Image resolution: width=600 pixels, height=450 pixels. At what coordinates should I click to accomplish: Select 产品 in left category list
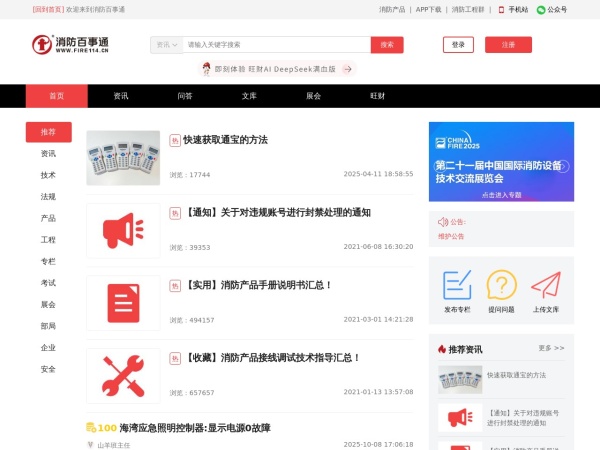(48, 218)
